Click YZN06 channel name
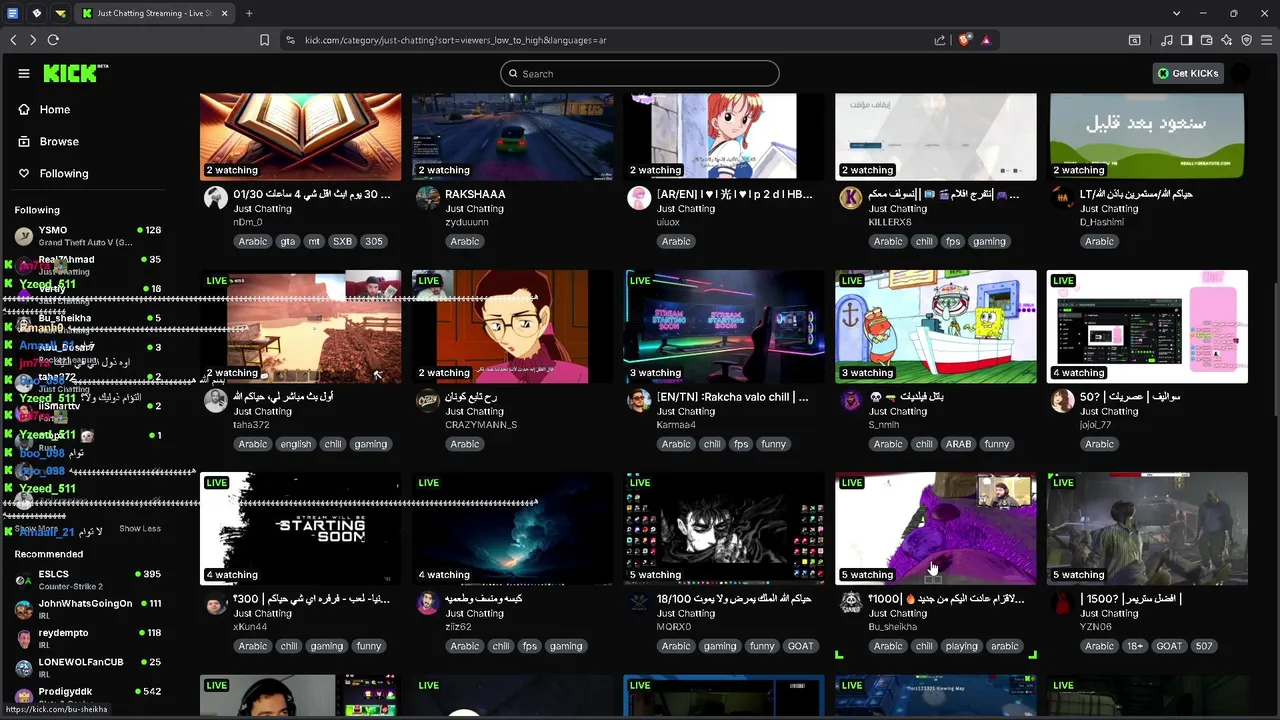 [x=1095, y=627]
